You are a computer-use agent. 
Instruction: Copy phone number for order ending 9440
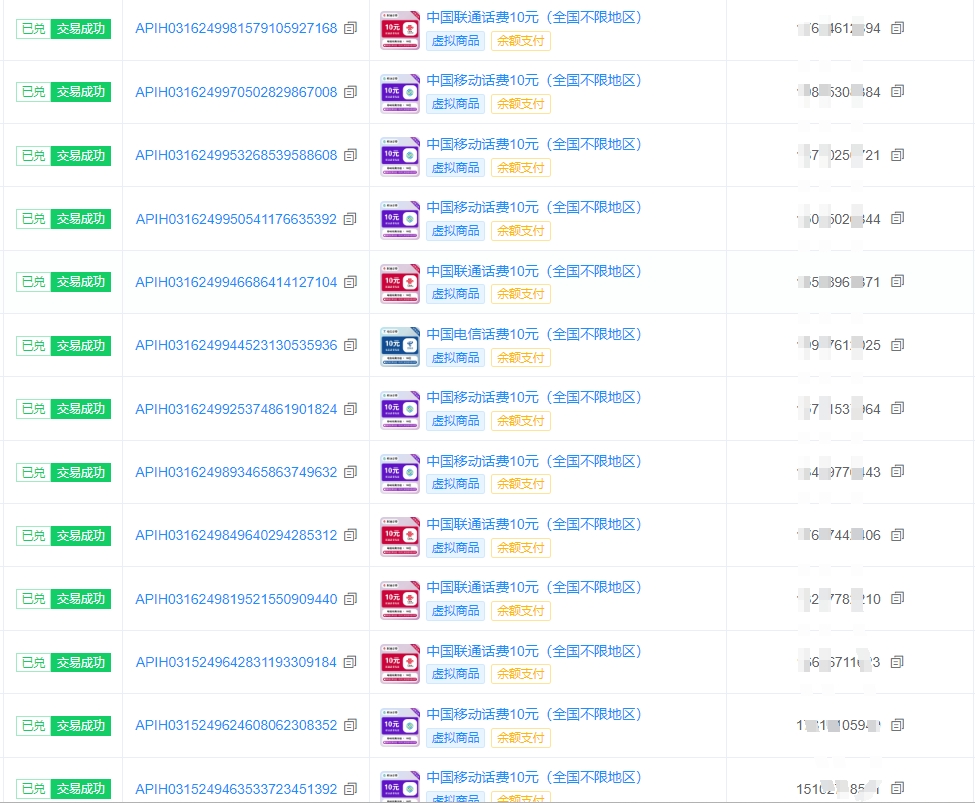coord(897,598)
